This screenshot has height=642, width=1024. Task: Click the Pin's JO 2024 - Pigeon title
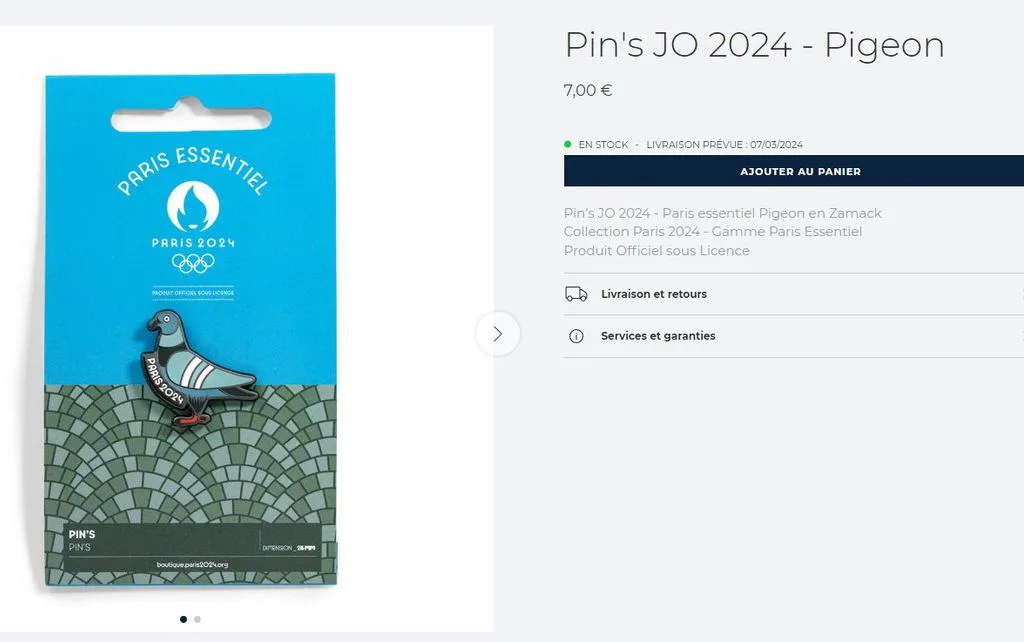(754, 45)
